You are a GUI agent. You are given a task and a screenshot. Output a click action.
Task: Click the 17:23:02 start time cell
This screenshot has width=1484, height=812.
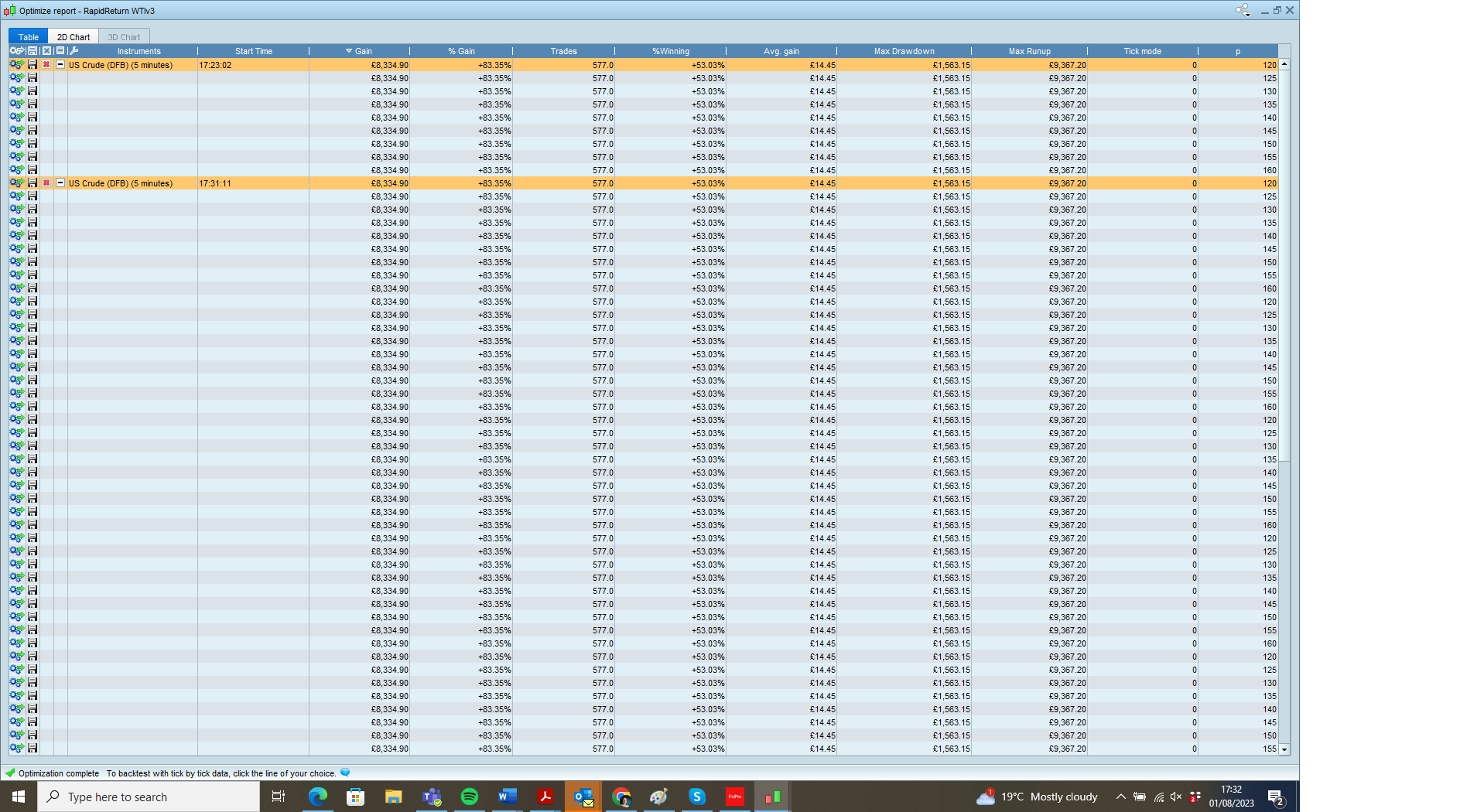[253, 65]
